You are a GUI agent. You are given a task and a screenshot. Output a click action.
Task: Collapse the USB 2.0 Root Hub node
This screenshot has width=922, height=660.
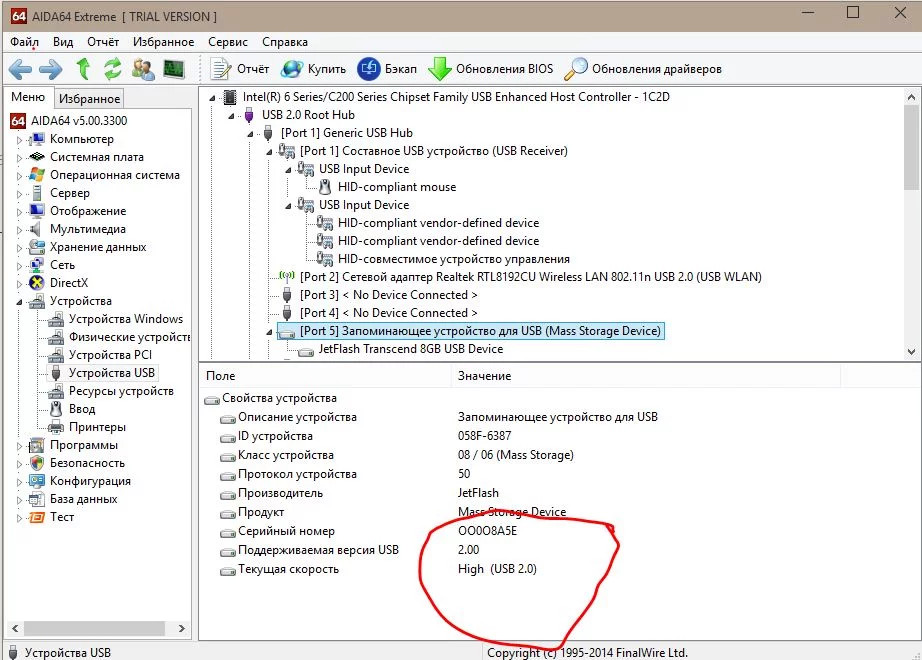pyautogui.click(x=232, y=116)
